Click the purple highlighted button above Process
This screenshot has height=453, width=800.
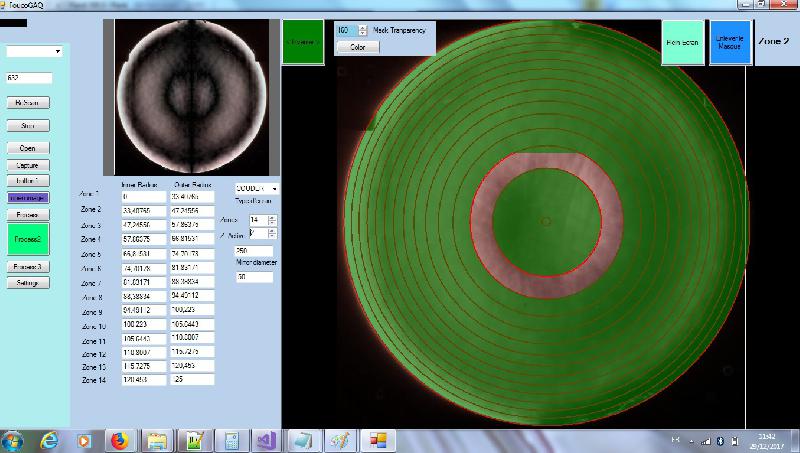click(28, 197)
